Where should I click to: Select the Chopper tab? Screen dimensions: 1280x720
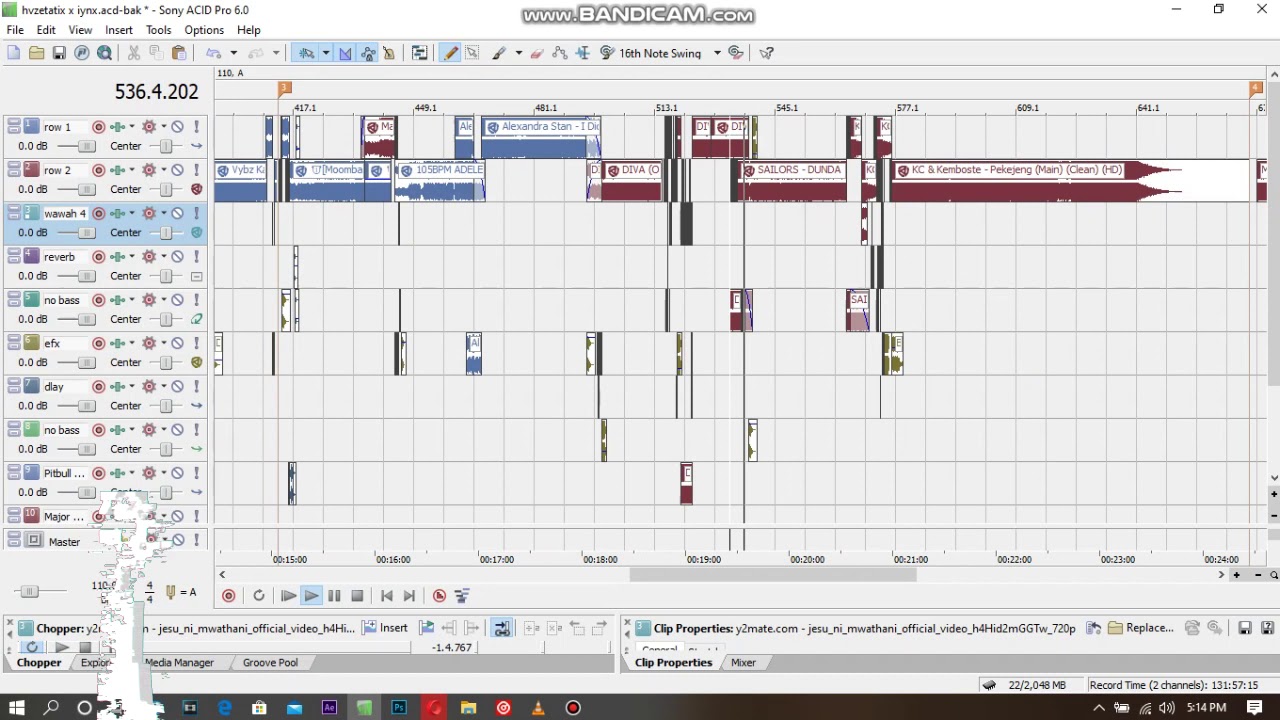39,662
